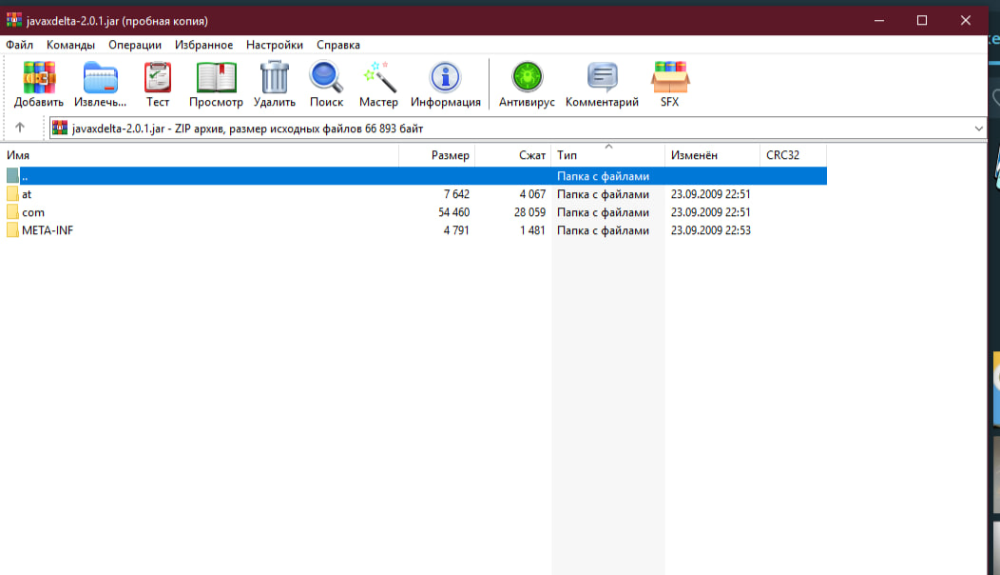Viewport: 1000px width, 575px height.
Task: Click the parent folder '..' icon
Action: 13,176
